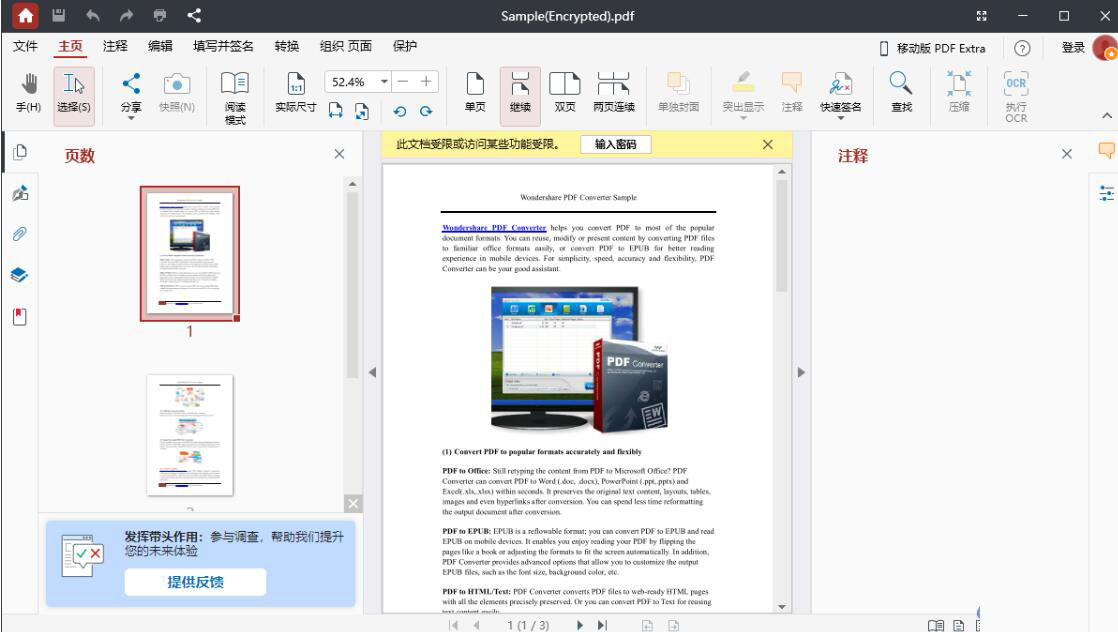Run 执行 OCR tool
The image size is (1118, 632).
coord(1016,98)
